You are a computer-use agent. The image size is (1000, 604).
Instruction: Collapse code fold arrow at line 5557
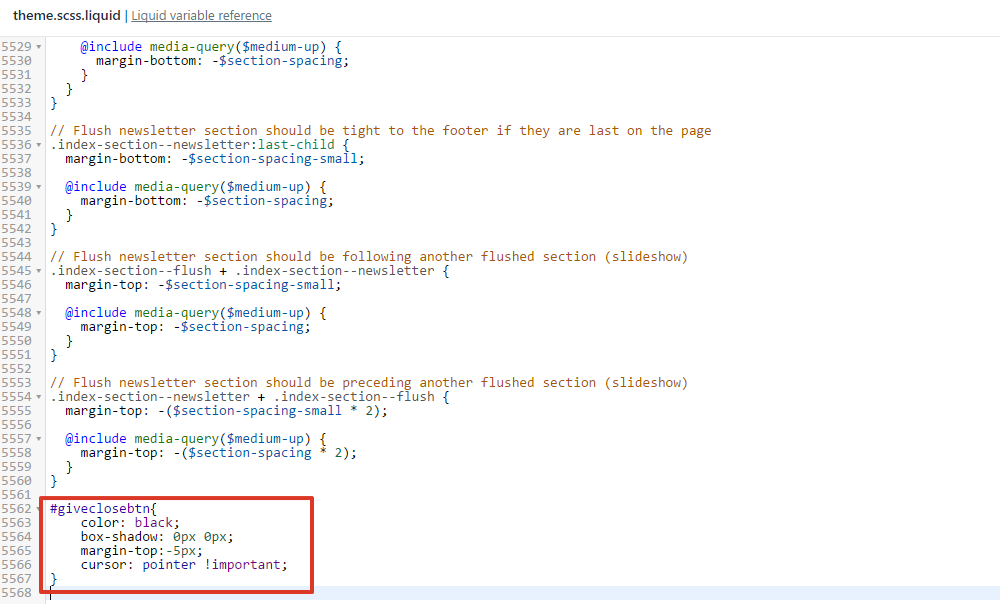click(x=39, y=439)
